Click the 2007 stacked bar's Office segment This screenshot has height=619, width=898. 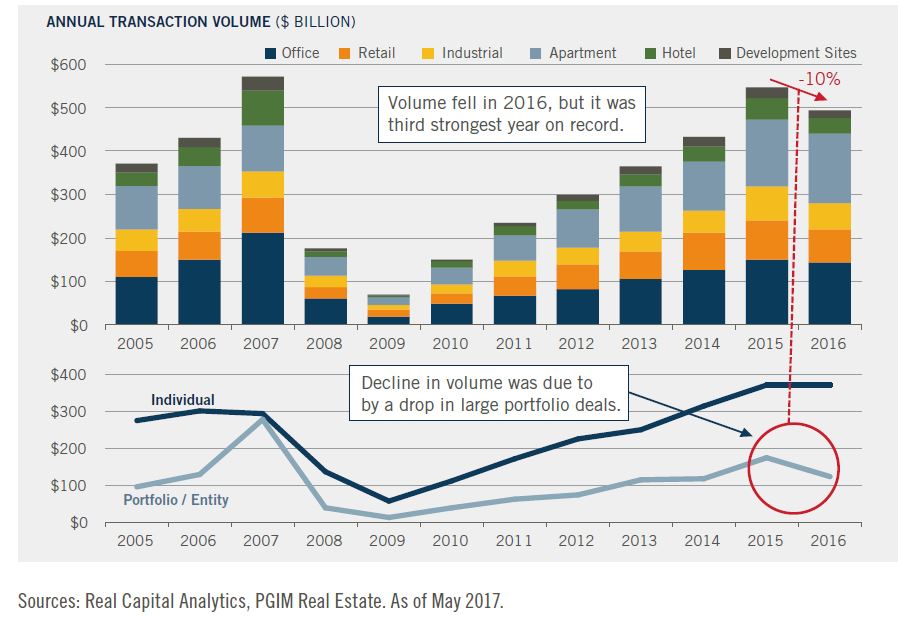[x=262, y=278]
